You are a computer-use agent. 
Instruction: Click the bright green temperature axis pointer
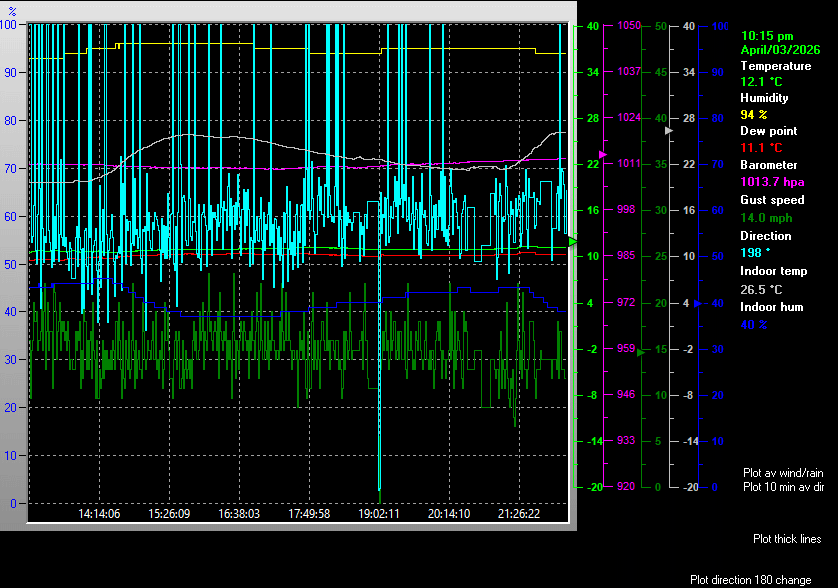coord(573,241)
